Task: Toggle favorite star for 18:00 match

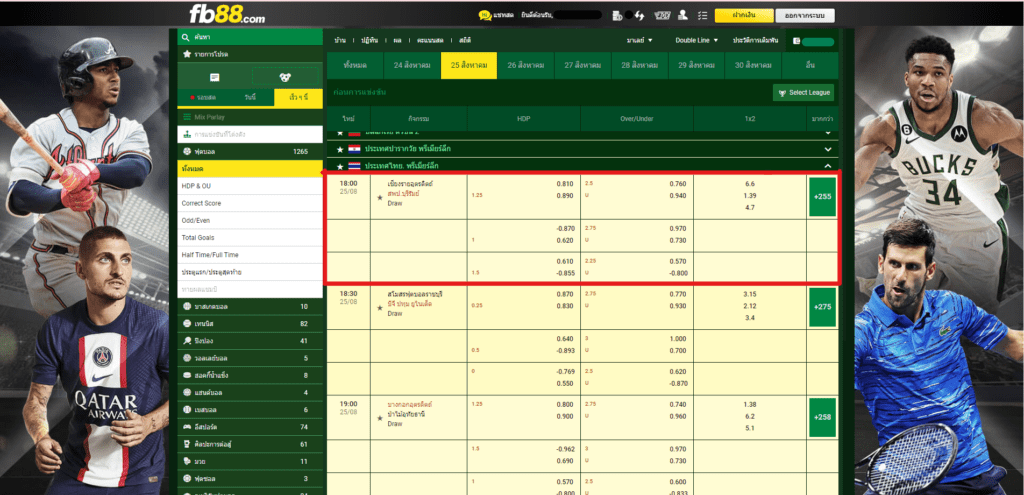Action: pos(380,197)
